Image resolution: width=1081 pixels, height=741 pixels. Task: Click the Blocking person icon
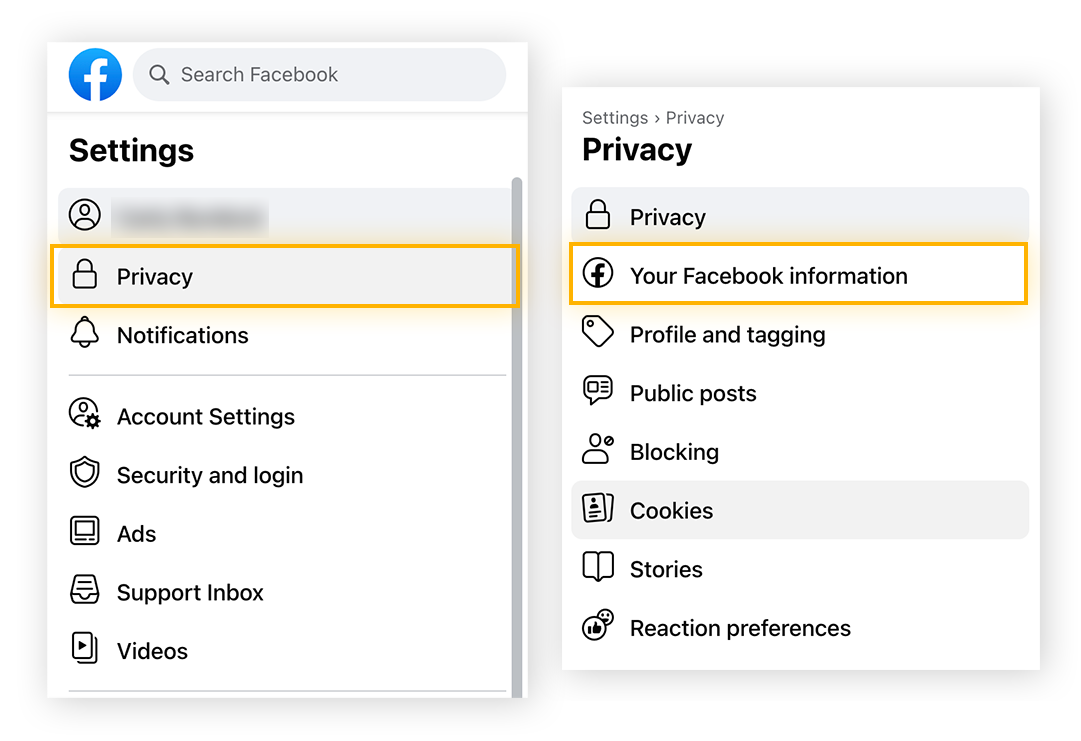coord(598,450)
